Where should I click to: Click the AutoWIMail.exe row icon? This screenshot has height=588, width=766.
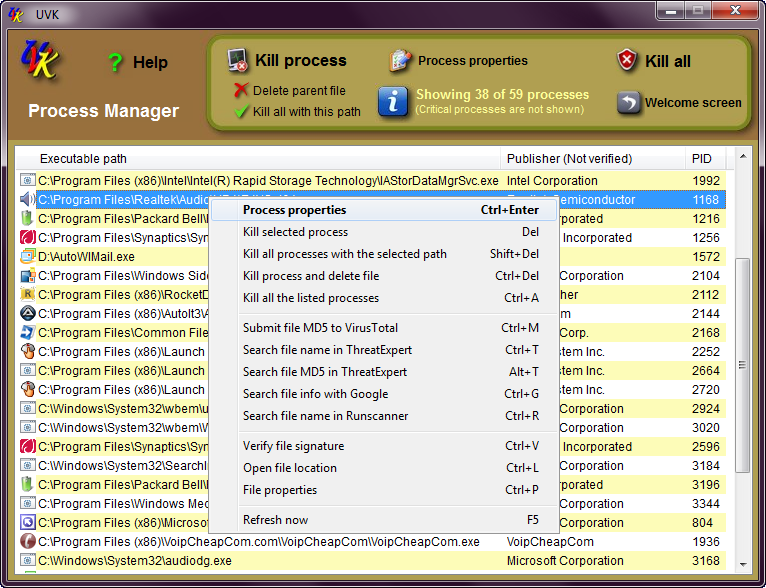click(x=27, y=256)
